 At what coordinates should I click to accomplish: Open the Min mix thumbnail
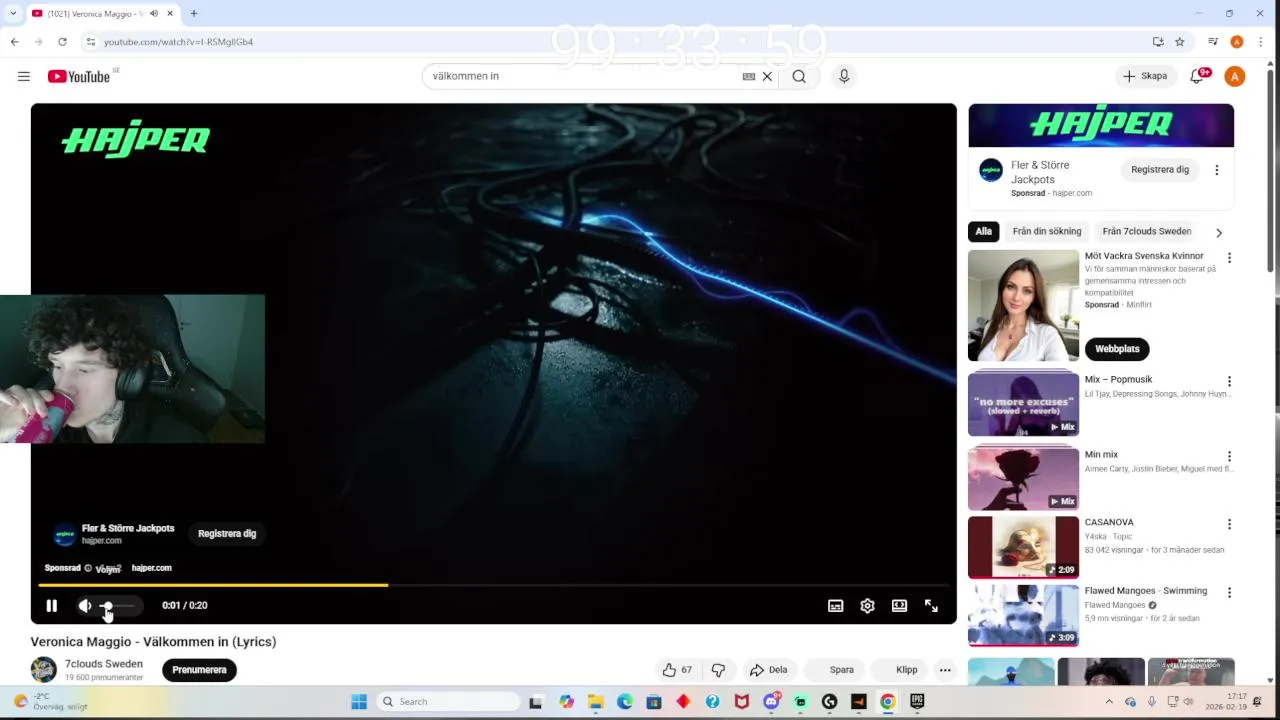click(x=1023, y=479)
